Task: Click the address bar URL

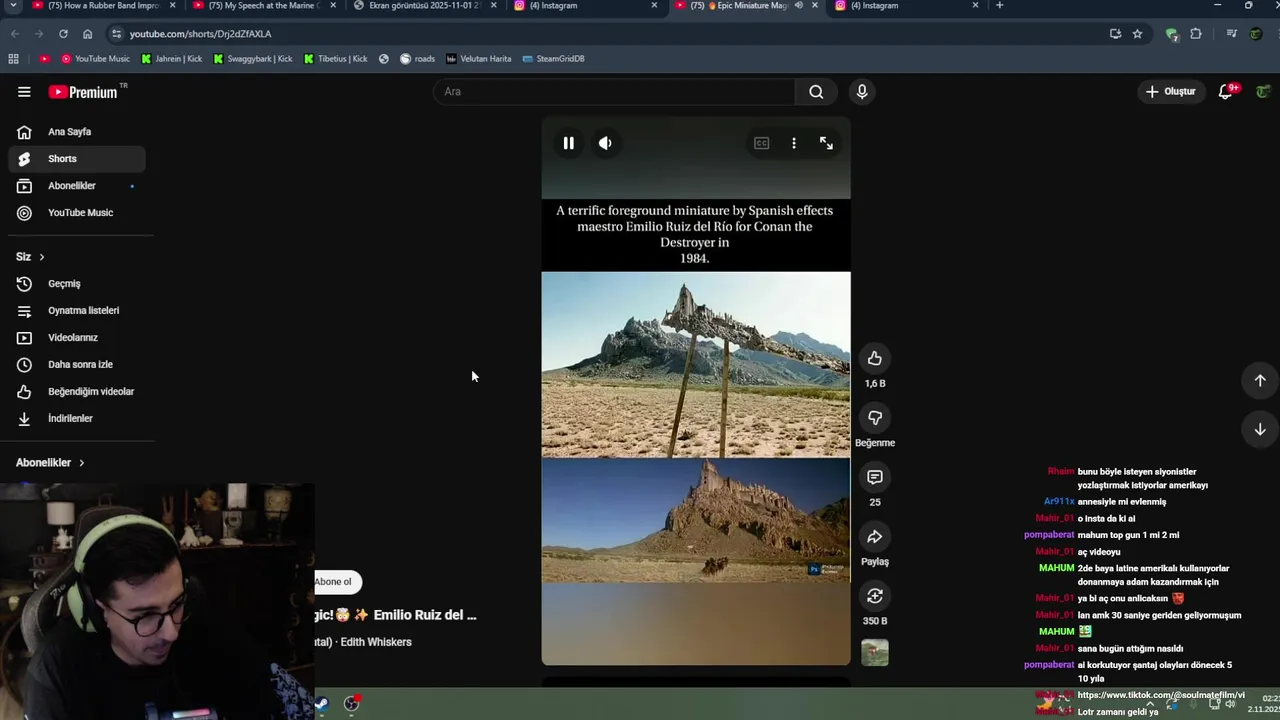Action: tap(200, 34)
